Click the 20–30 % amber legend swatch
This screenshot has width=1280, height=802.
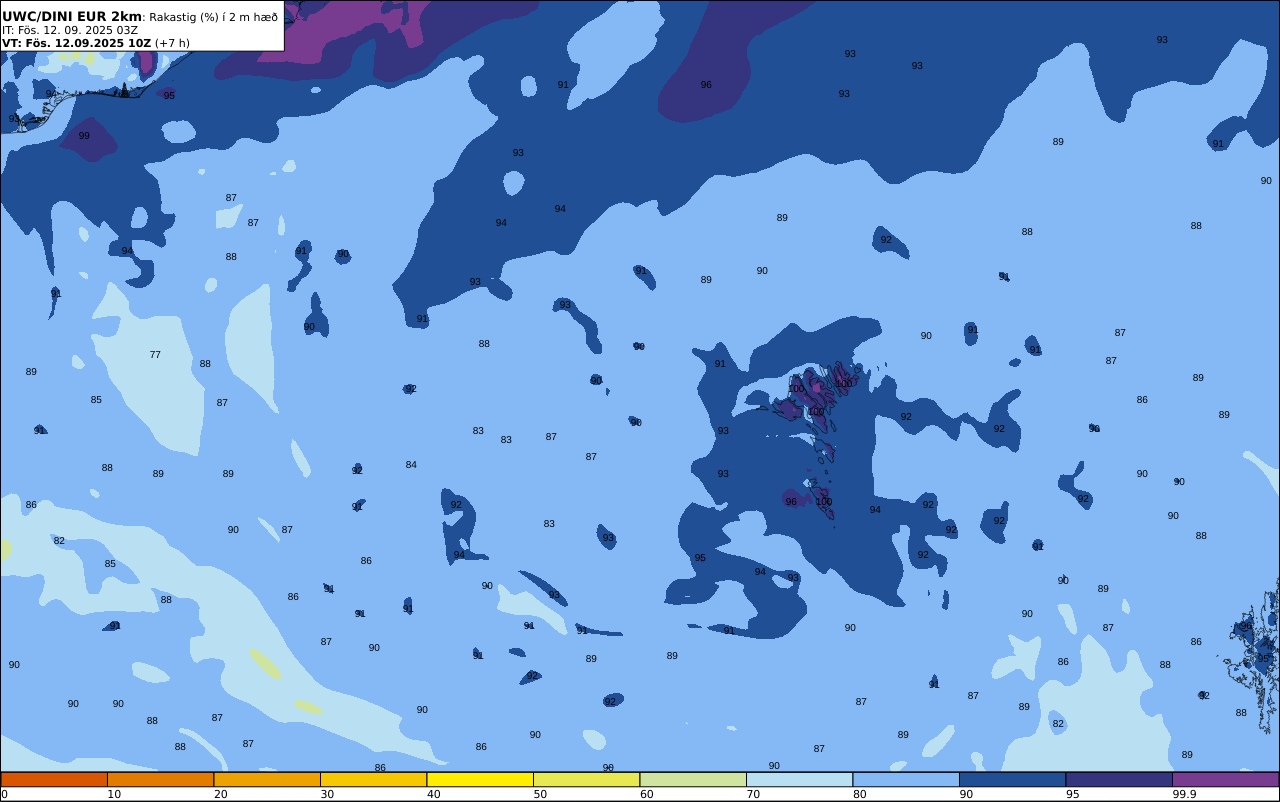tap(267, 779)
